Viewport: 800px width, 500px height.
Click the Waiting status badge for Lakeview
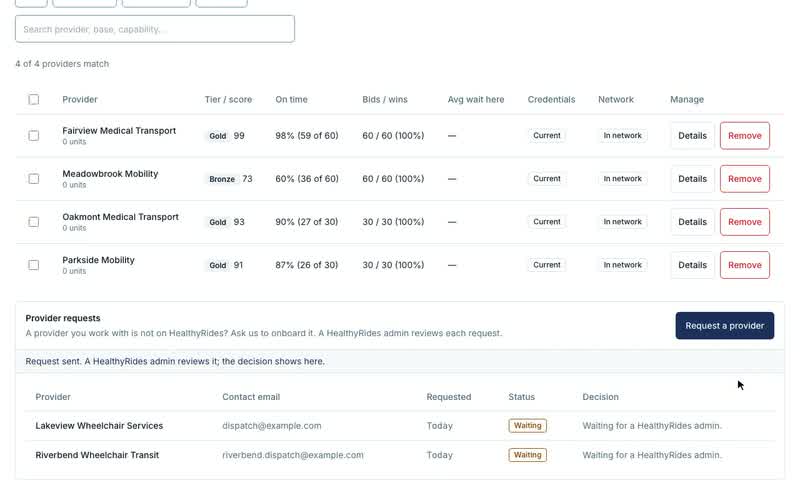tap(528, 426)
